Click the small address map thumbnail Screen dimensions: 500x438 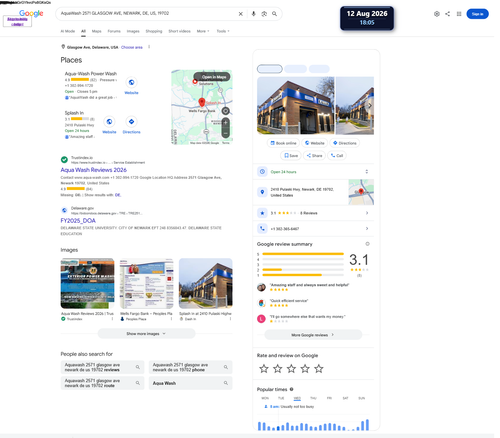[x=361, y=192]
